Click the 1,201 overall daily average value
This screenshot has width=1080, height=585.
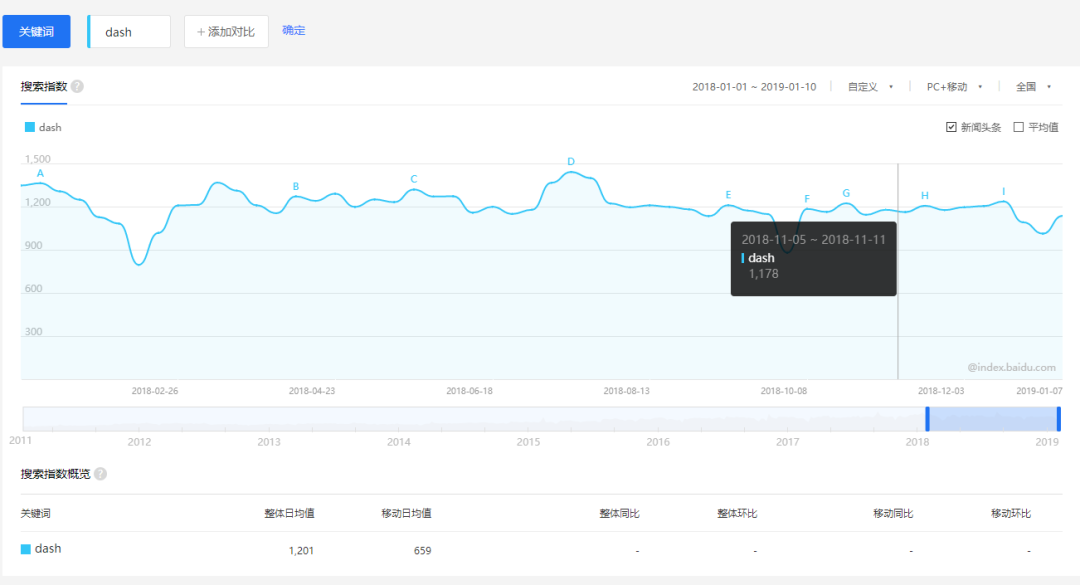tap(301, 551)
